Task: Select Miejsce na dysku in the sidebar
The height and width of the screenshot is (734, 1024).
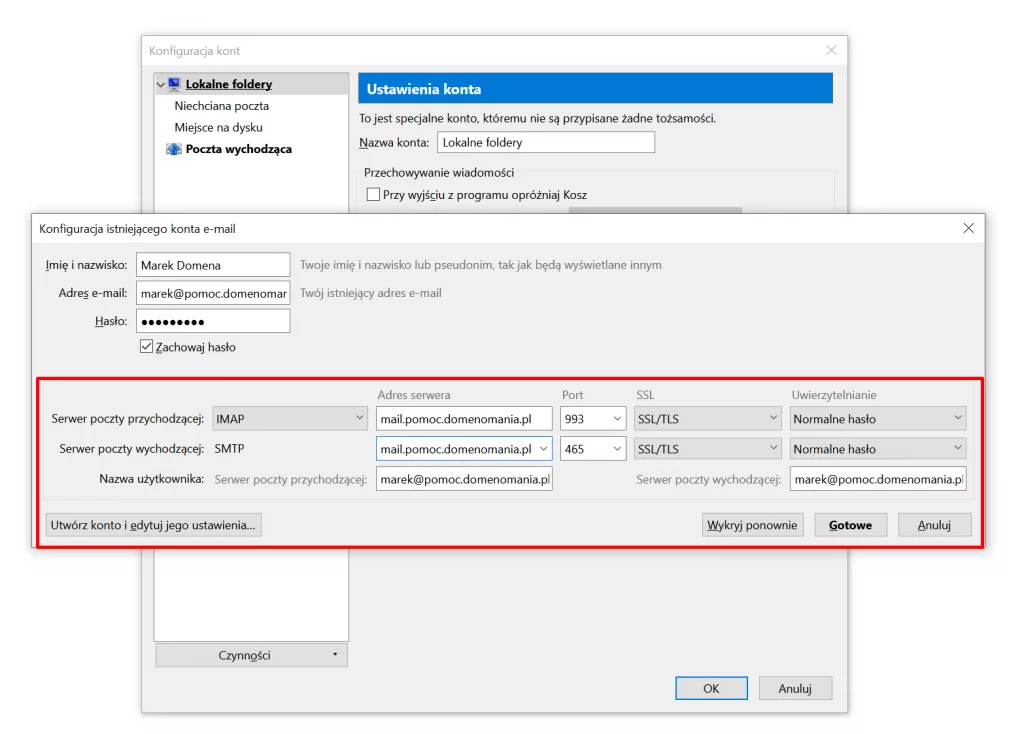Action: 219,128
